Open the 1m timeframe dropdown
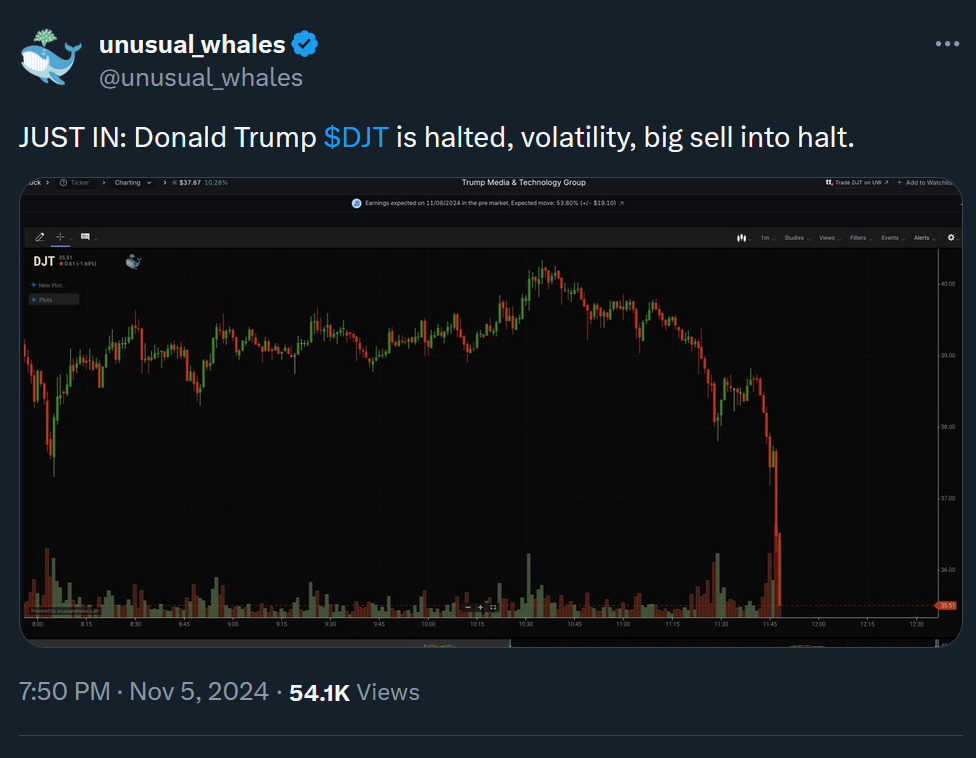The width and height of the screenshot is (976, 758). point(768,238)
